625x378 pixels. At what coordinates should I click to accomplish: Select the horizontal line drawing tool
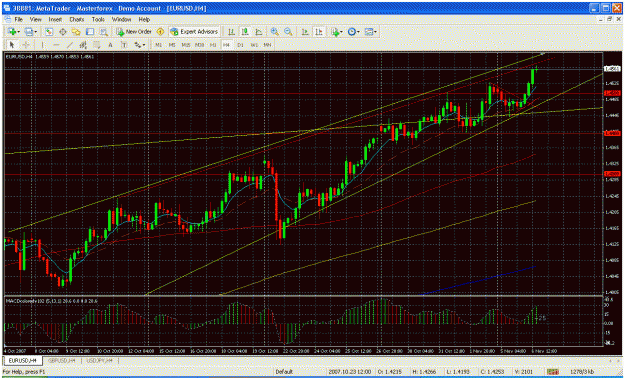pyautogui.click(x=56, y=45)
